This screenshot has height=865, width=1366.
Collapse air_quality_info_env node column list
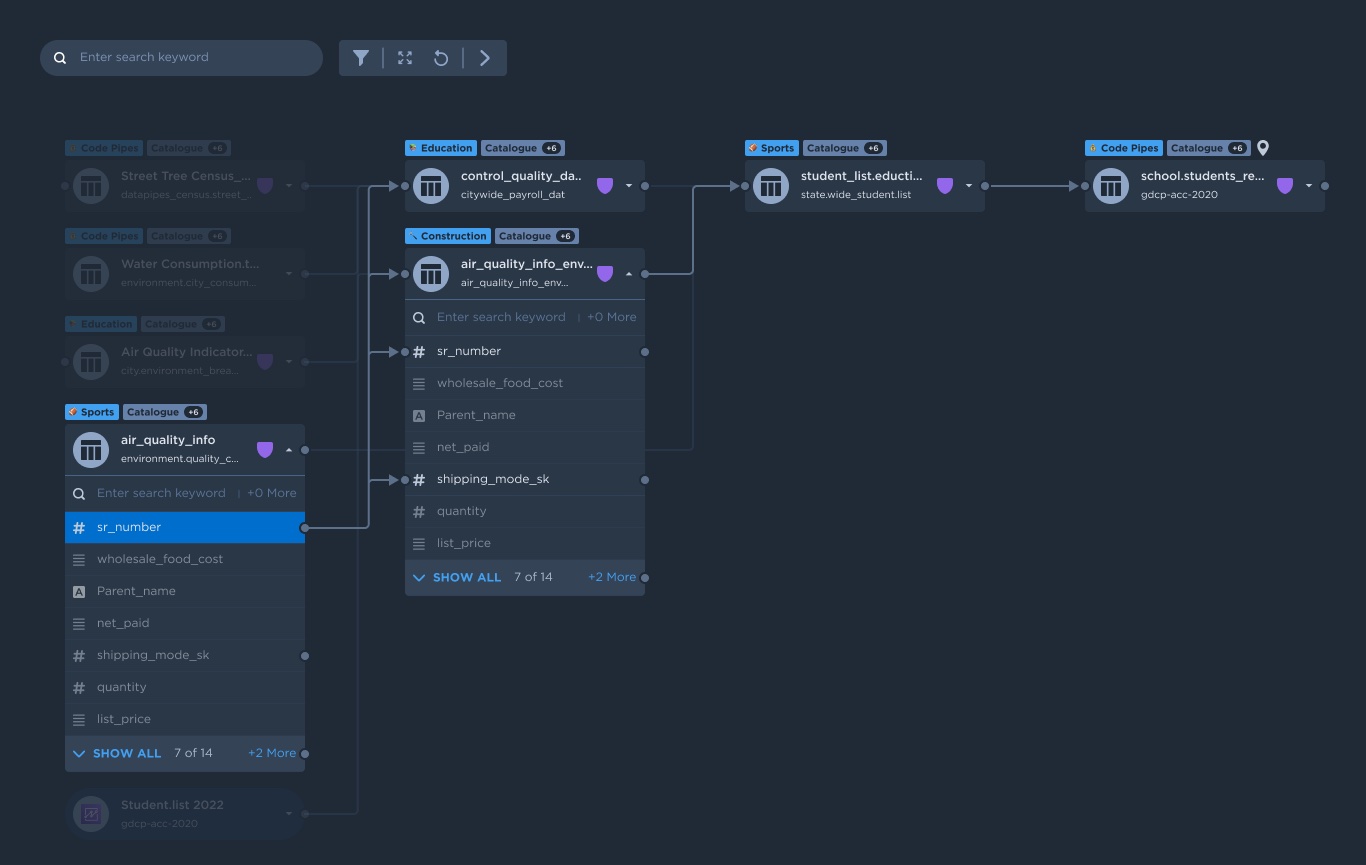pos(629,274)
